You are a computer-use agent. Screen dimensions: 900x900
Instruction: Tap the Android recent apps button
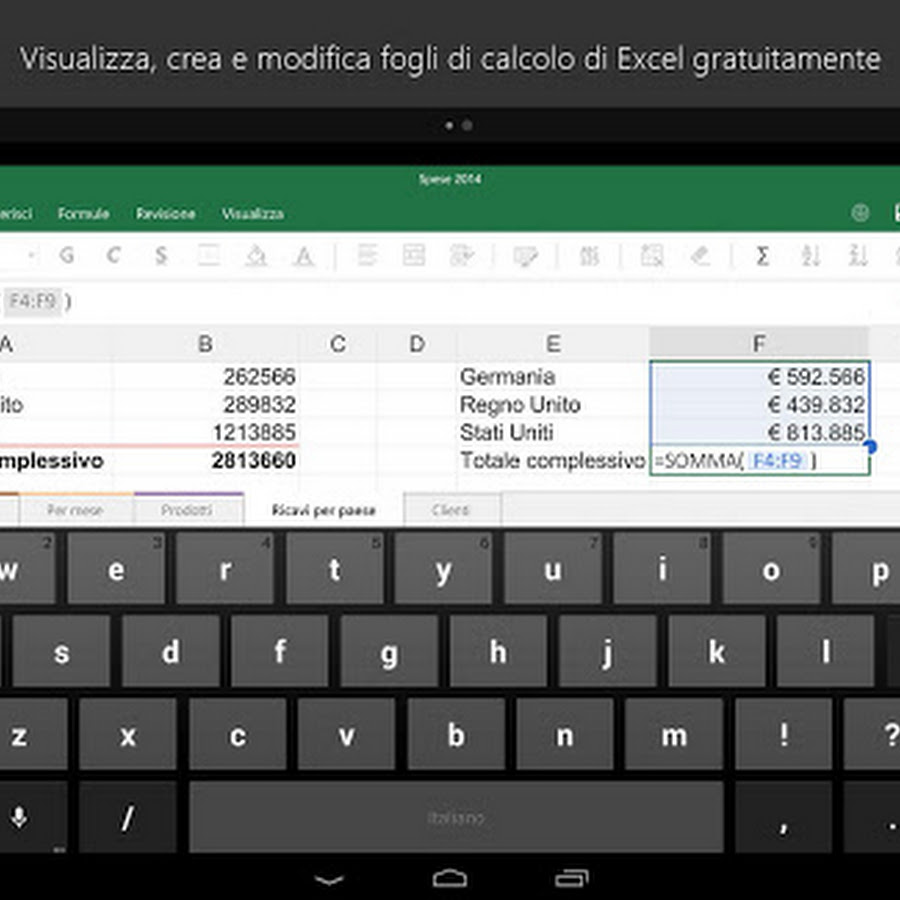click(572, 879)
